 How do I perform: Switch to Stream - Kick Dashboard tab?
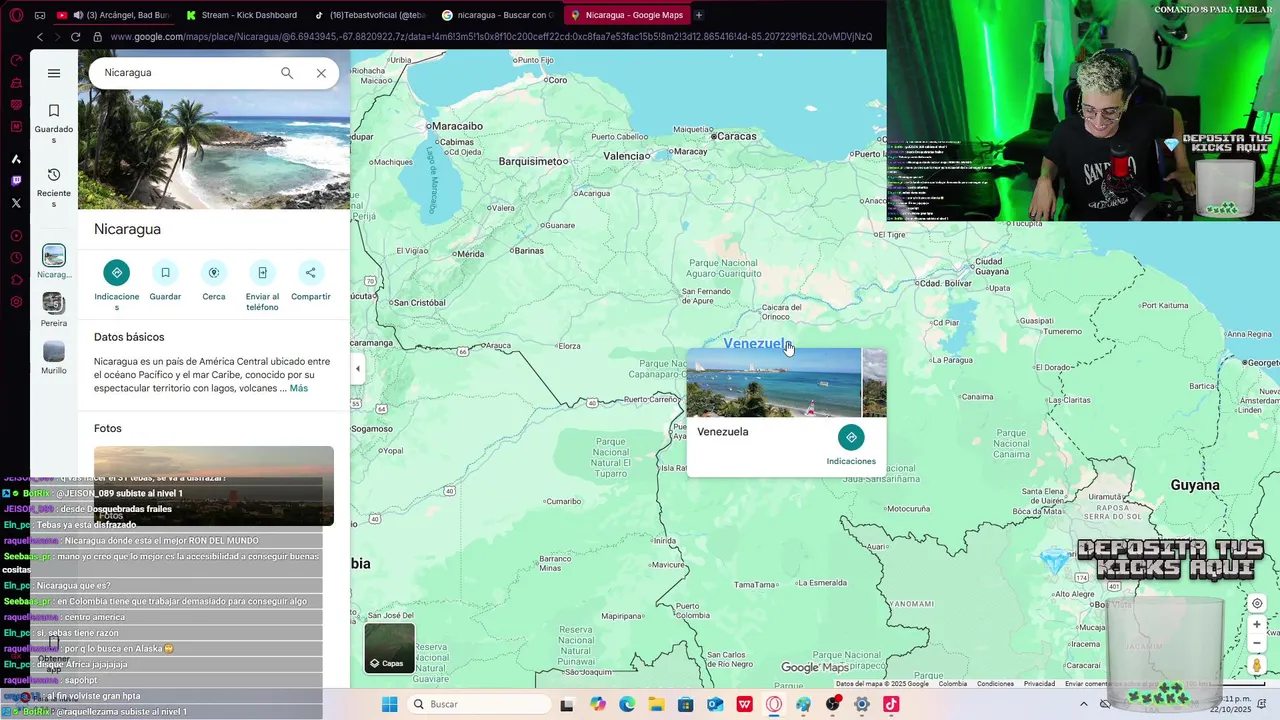[x=243, y=15]
